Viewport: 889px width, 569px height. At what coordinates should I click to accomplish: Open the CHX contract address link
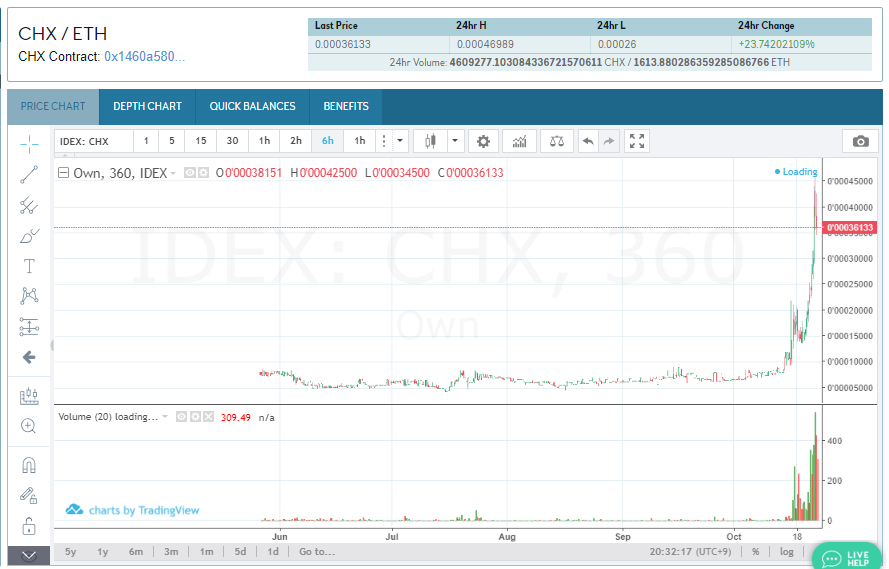(145, 57)
